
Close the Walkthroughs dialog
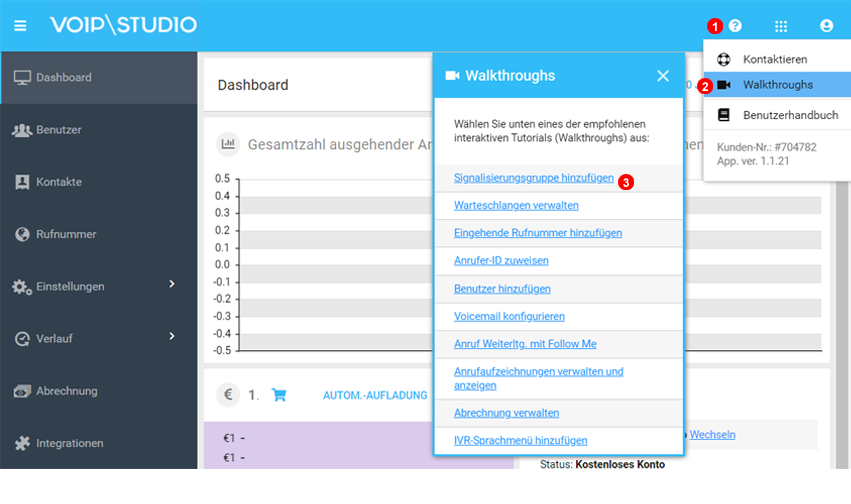point(662,76)
